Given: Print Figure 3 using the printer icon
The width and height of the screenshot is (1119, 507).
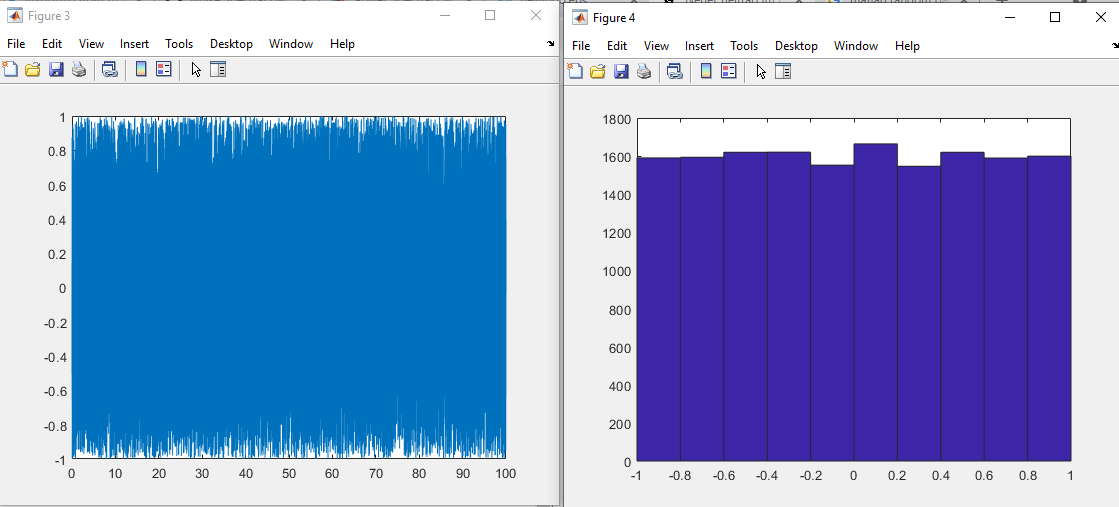Looking at the screenshot, I should coord(79,69).
